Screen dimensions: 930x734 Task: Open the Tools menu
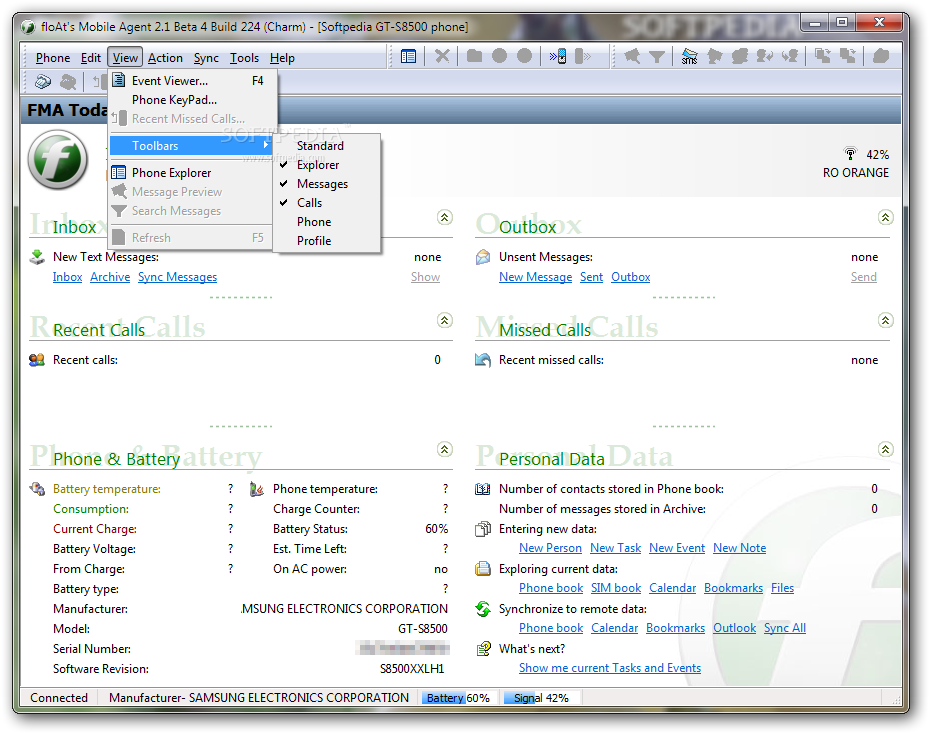click(x=244, y=58)
